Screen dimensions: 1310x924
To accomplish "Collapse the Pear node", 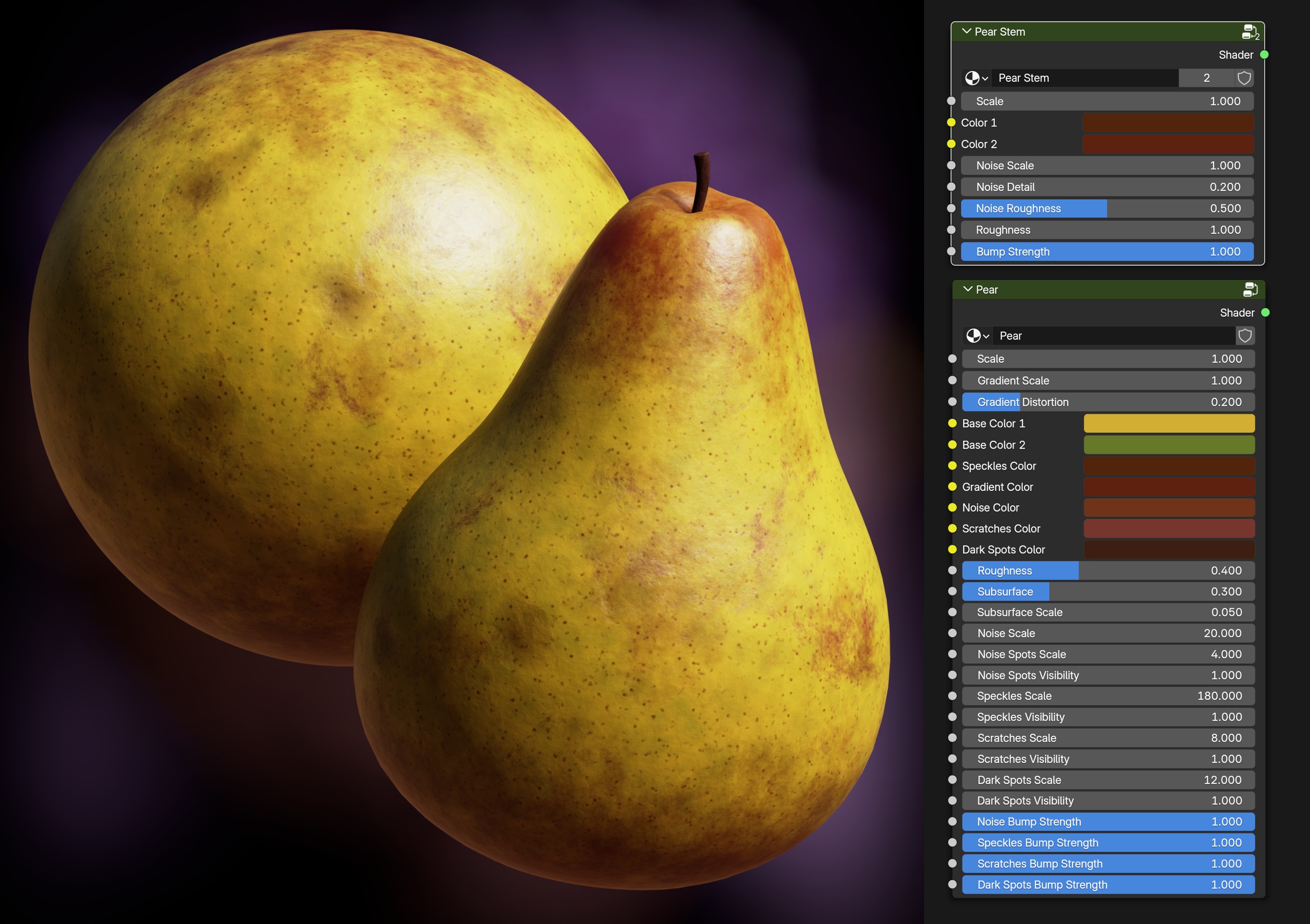I will coord(968,289).
